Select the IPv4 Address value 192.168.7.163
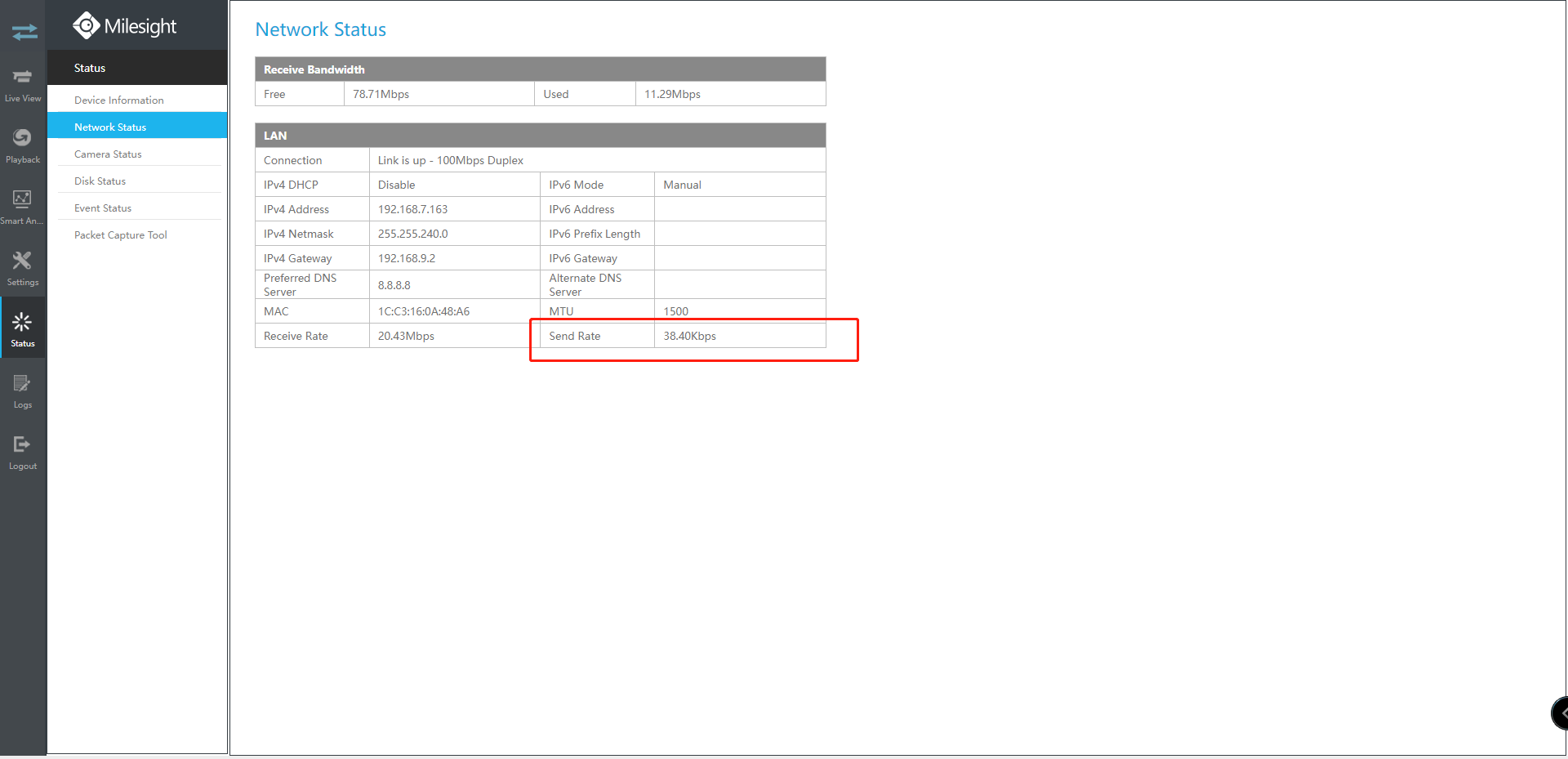Screen dimensions: 1568x759 (x=412, y=209)
